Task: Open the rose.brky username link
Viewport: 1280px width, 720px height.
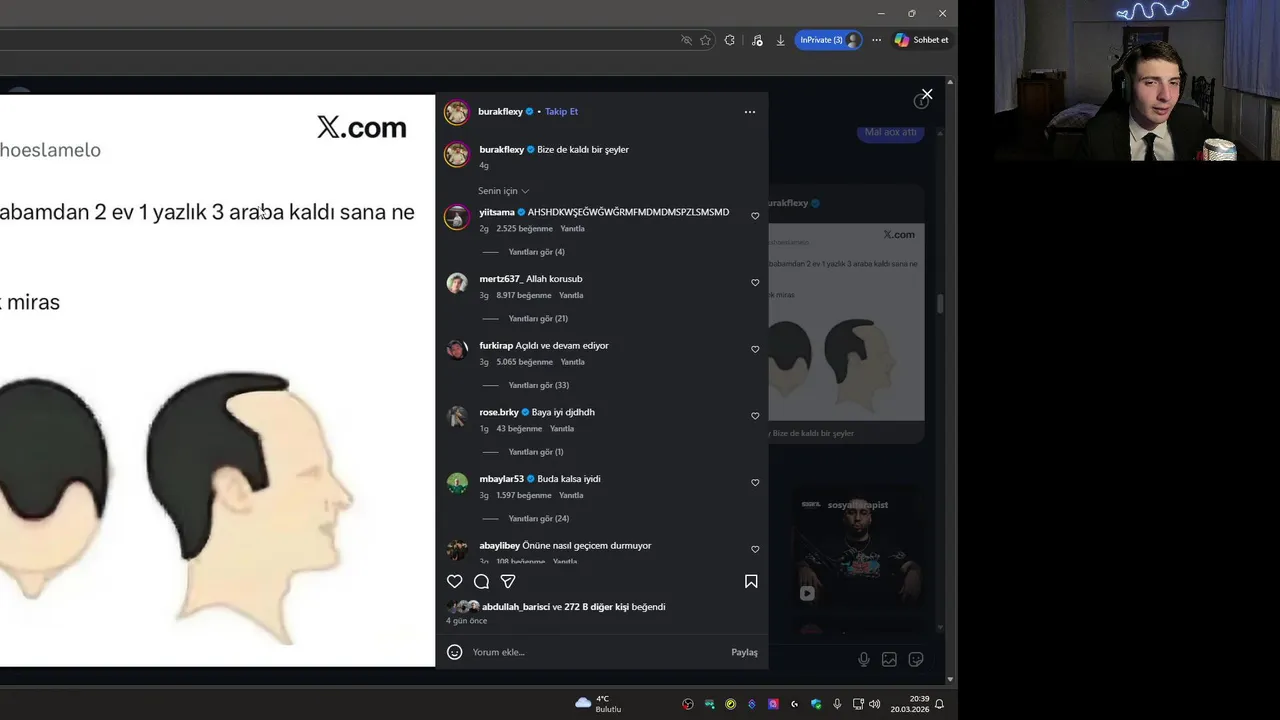Action: [x=499, y=412]
